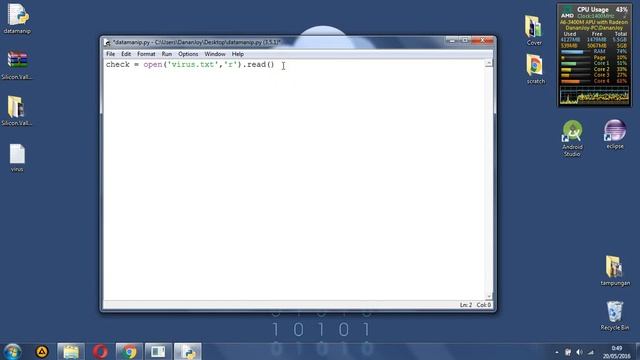Viewport: 640px width, 360px height.
Task: Open the Action Center flag tray icon
Action: click(568, 352)
